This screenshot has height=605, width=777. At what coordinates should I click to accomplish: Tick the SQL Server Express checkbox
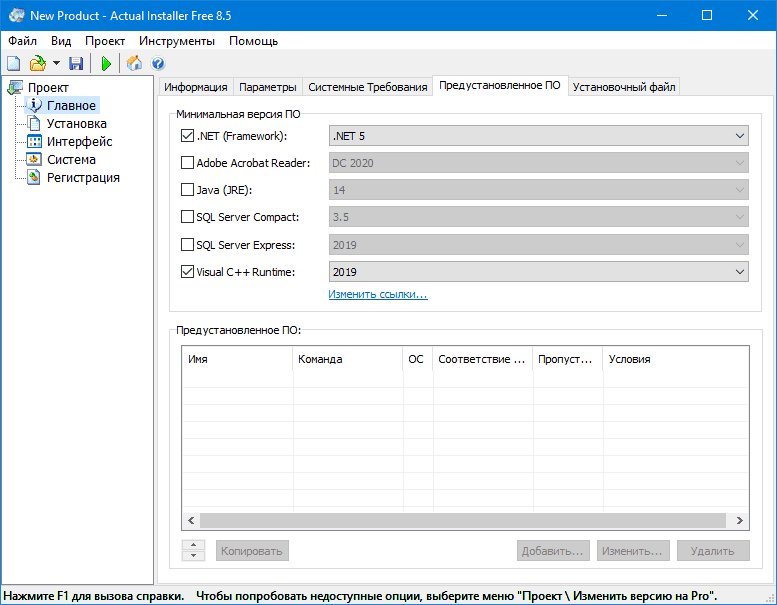(x=187, y=244)
